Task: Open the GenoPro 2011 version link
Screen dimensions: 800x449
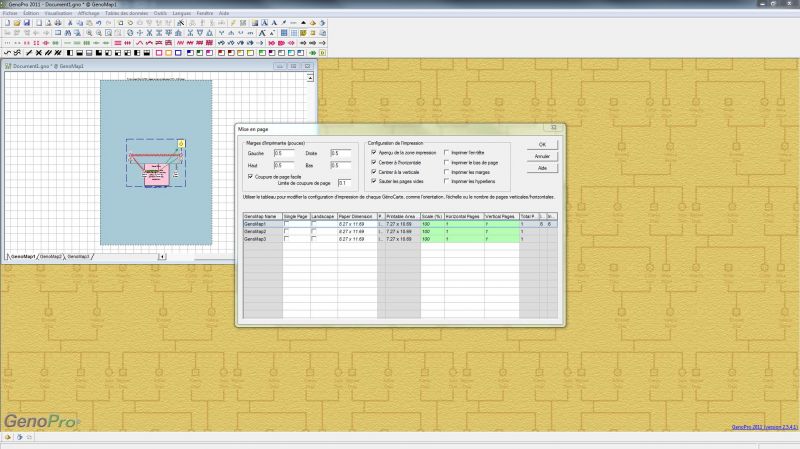Action: 763,427
